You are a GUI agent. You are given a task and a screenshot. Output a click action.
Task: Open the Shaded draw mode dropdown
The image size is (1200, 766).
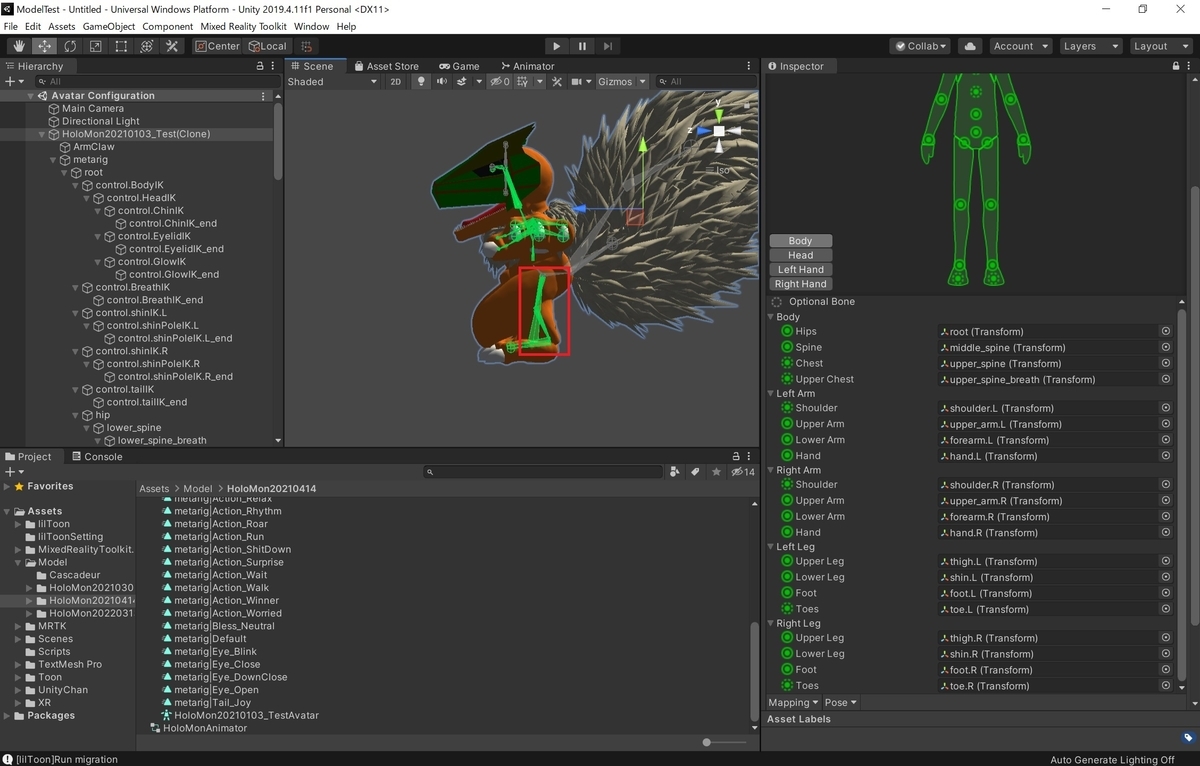tap(332, 82)
